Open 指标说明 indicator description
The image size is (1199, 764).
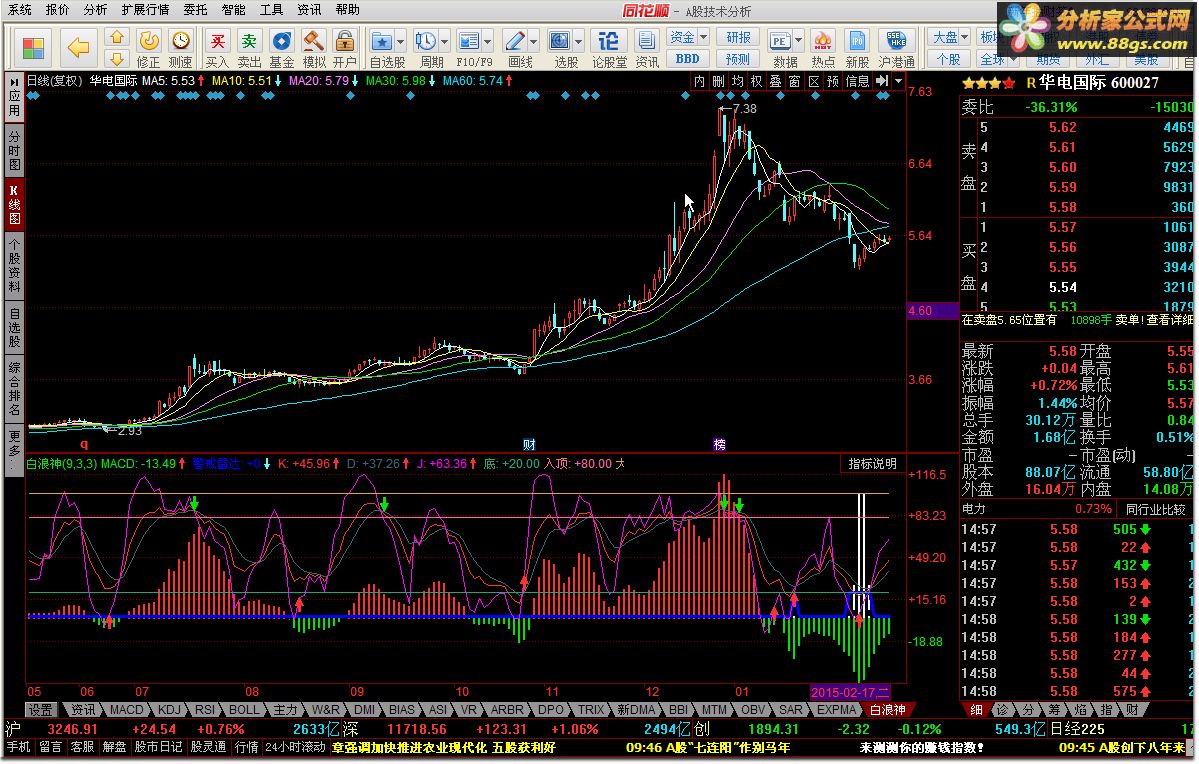point(872,464)
